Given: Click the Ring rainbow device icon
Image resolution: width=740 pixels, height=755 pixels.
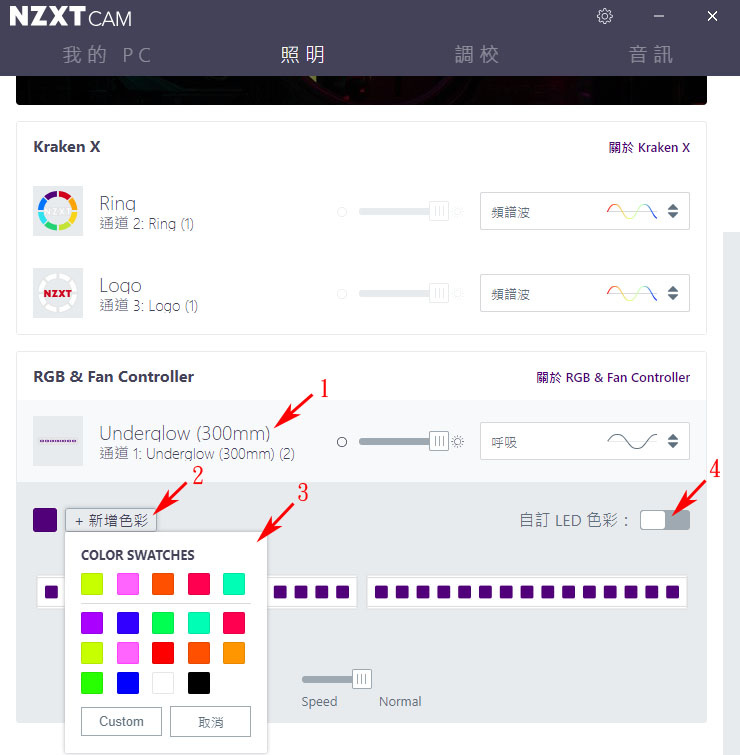Looking at the screenshot, I should [x=58, y=211].
